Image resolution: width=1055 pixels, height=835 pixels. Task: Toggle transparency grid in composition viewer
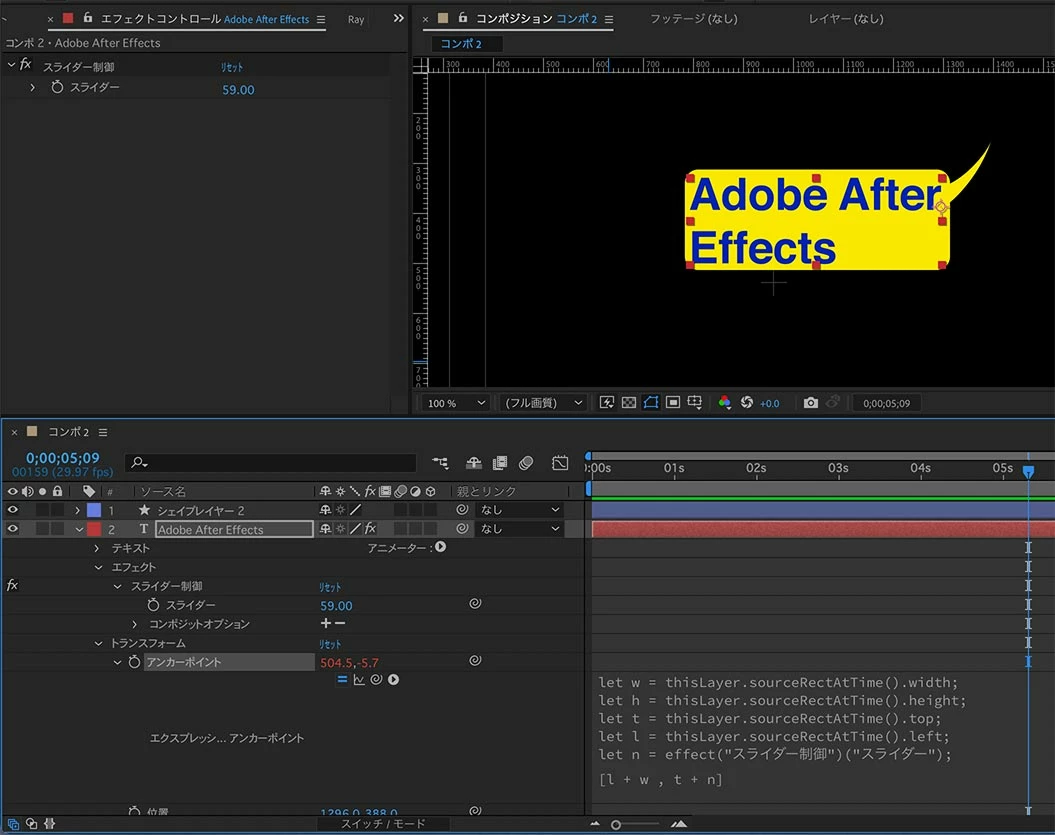[628, 402]
